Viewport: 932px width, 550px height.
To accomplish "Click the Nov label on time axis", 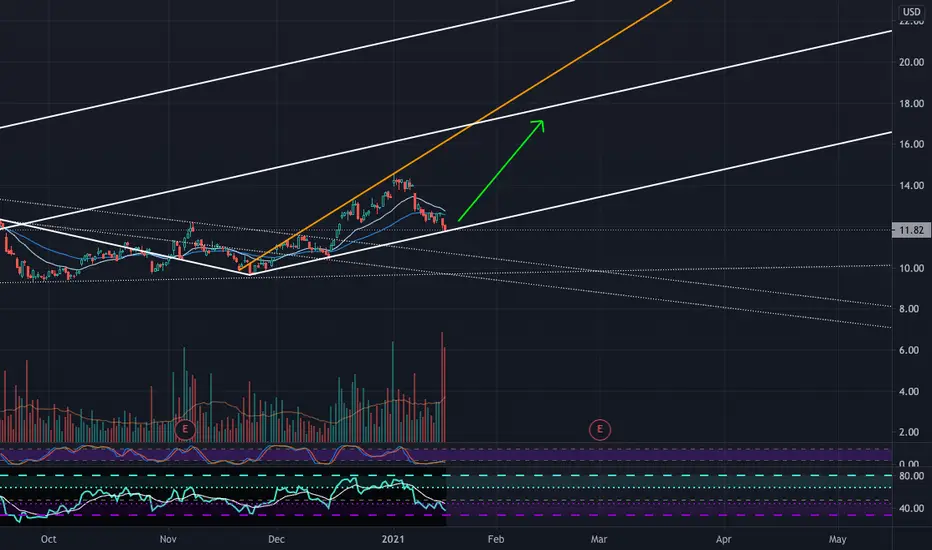I will pyautogui.click(x=168, y=539).
